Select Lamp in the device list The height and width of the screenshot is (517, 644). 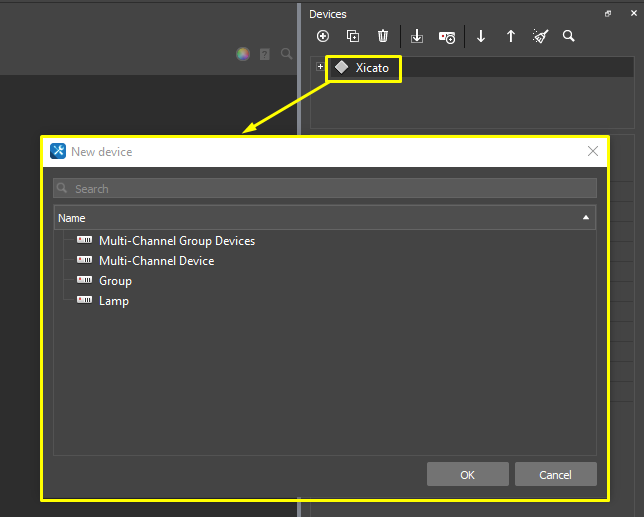click(113, 301)
